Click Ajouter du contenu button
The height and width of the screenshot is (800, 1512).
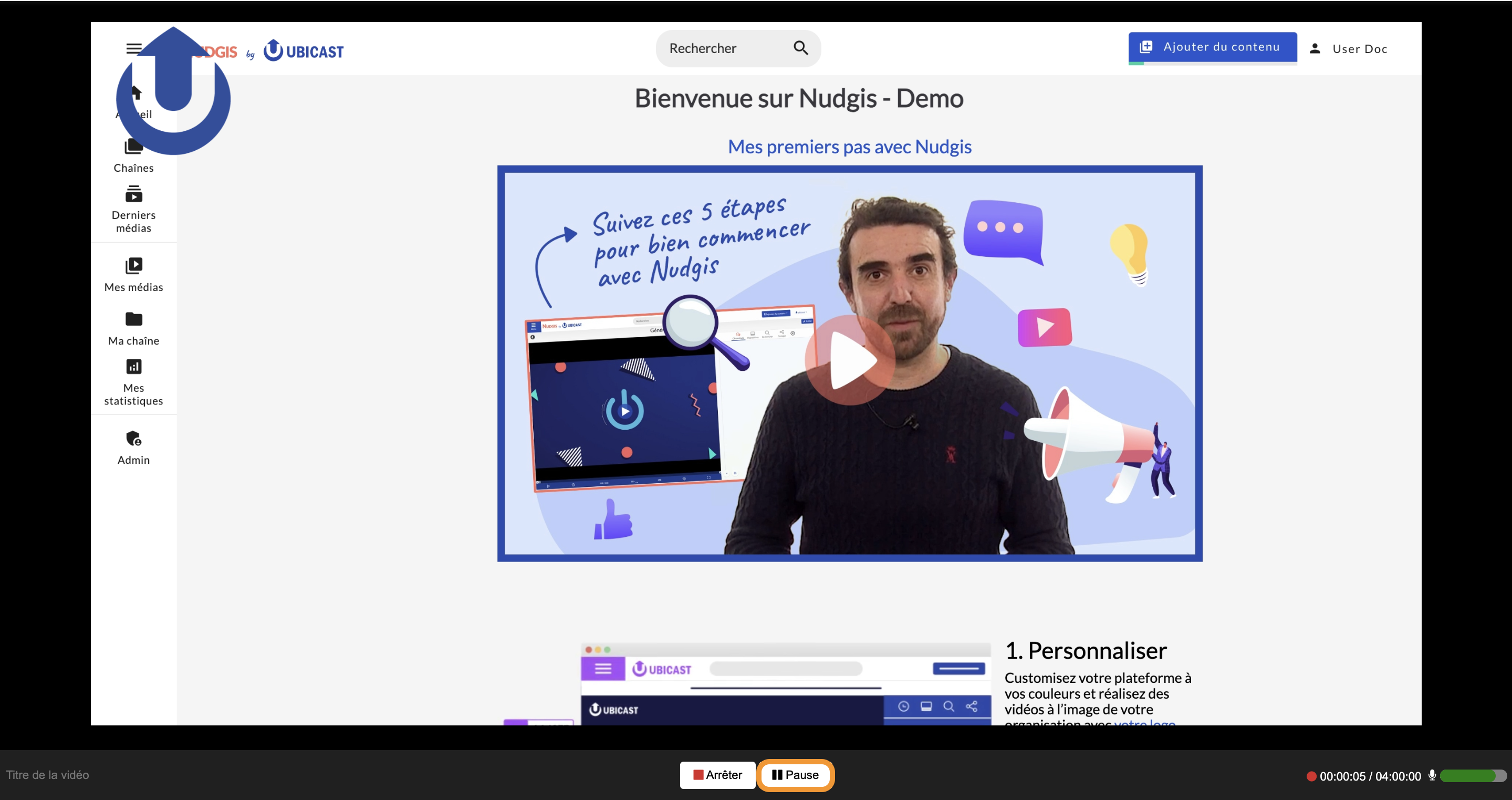click(x=1213, y=47)
